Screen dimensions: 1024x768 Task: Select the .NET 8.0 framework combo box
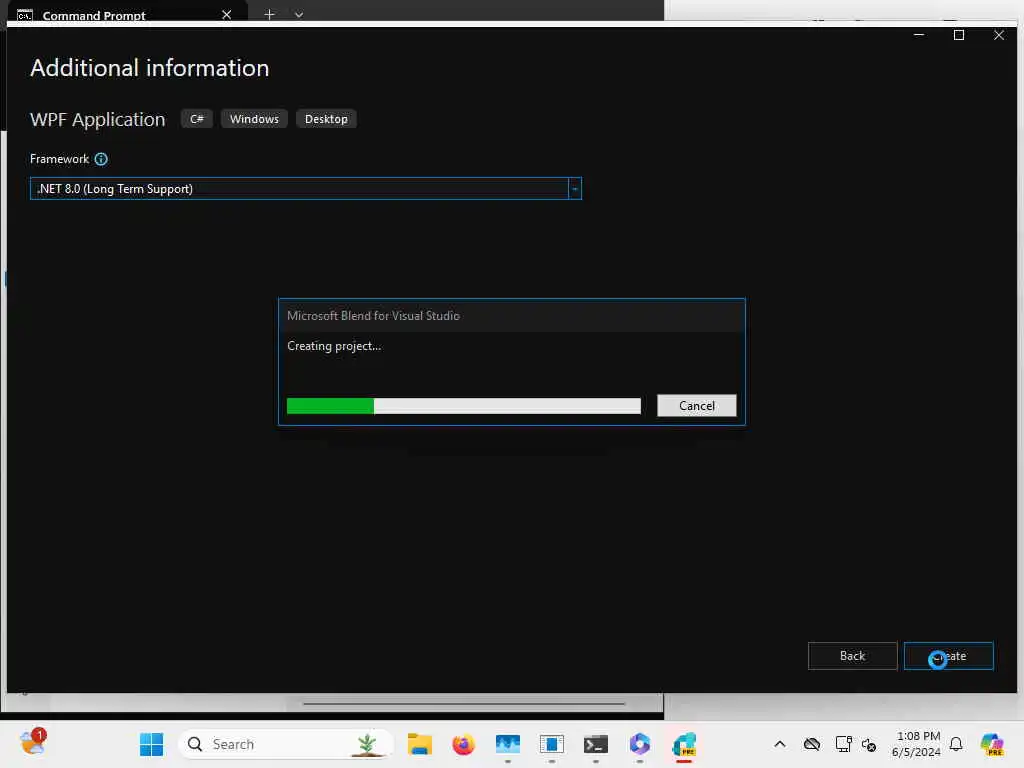[306, 189]
